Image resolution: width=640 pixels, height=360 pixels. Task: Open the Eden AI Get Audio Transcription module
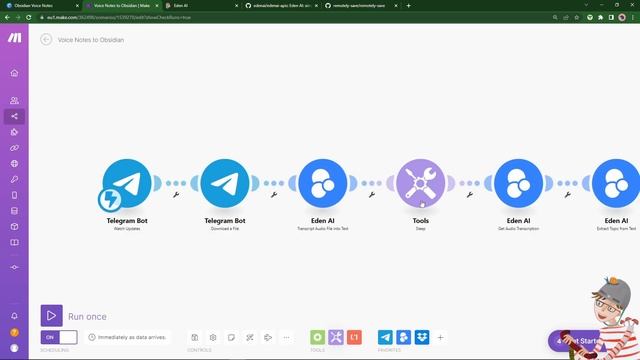pyautogui.click(x=518, y=183)
